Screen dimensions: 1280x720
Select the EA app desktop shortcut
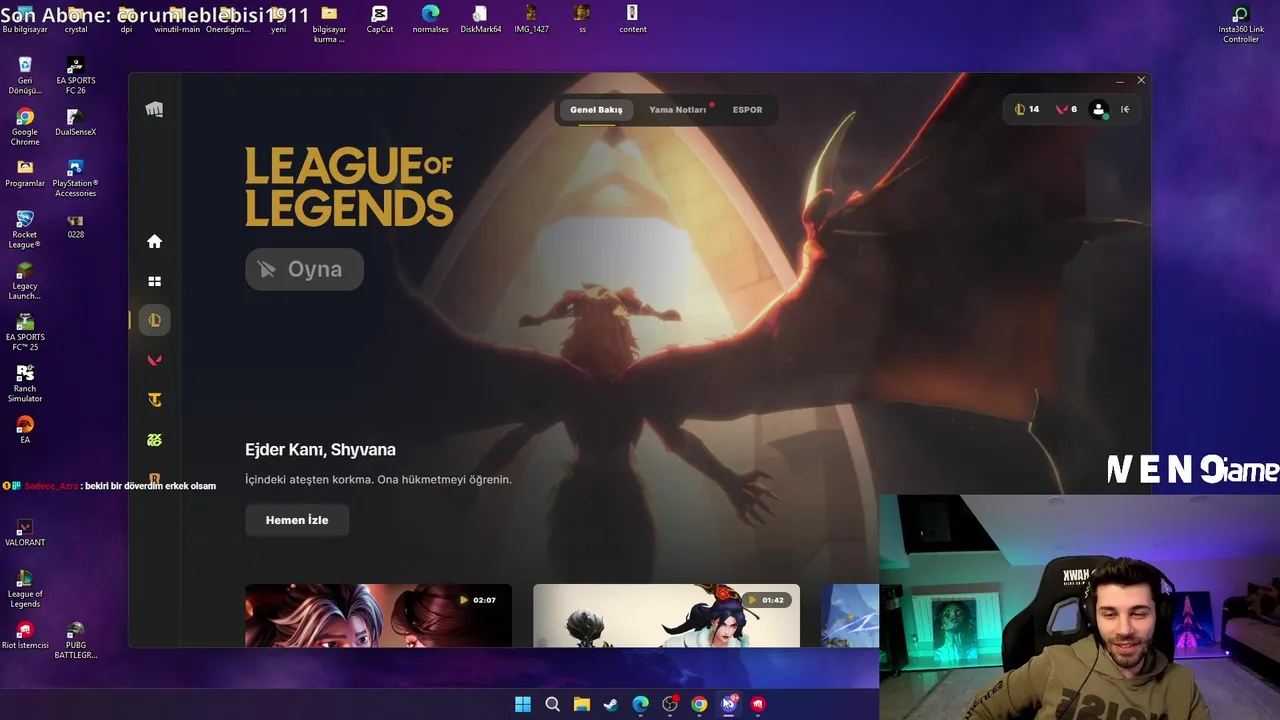point(25,430)
